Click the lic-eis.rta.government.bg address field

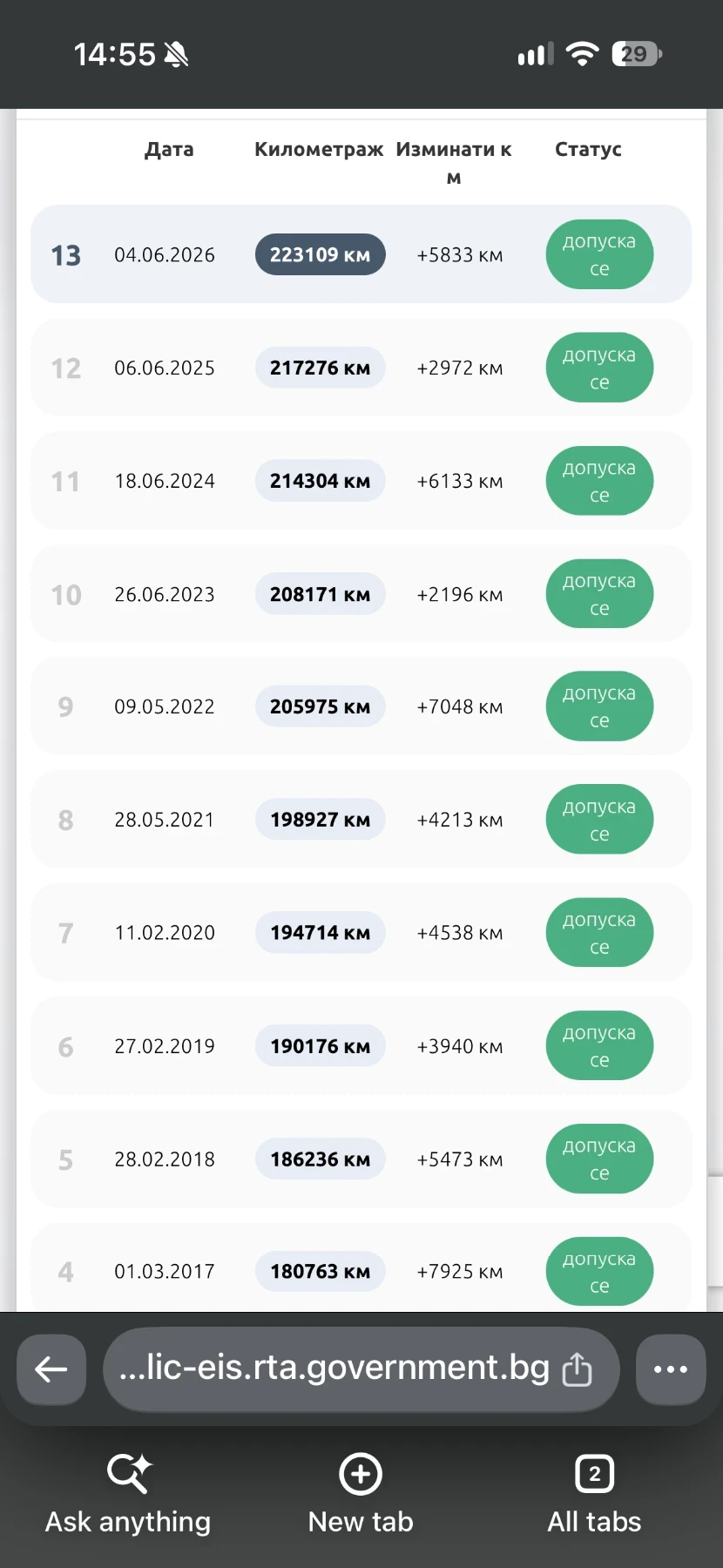361,1369
